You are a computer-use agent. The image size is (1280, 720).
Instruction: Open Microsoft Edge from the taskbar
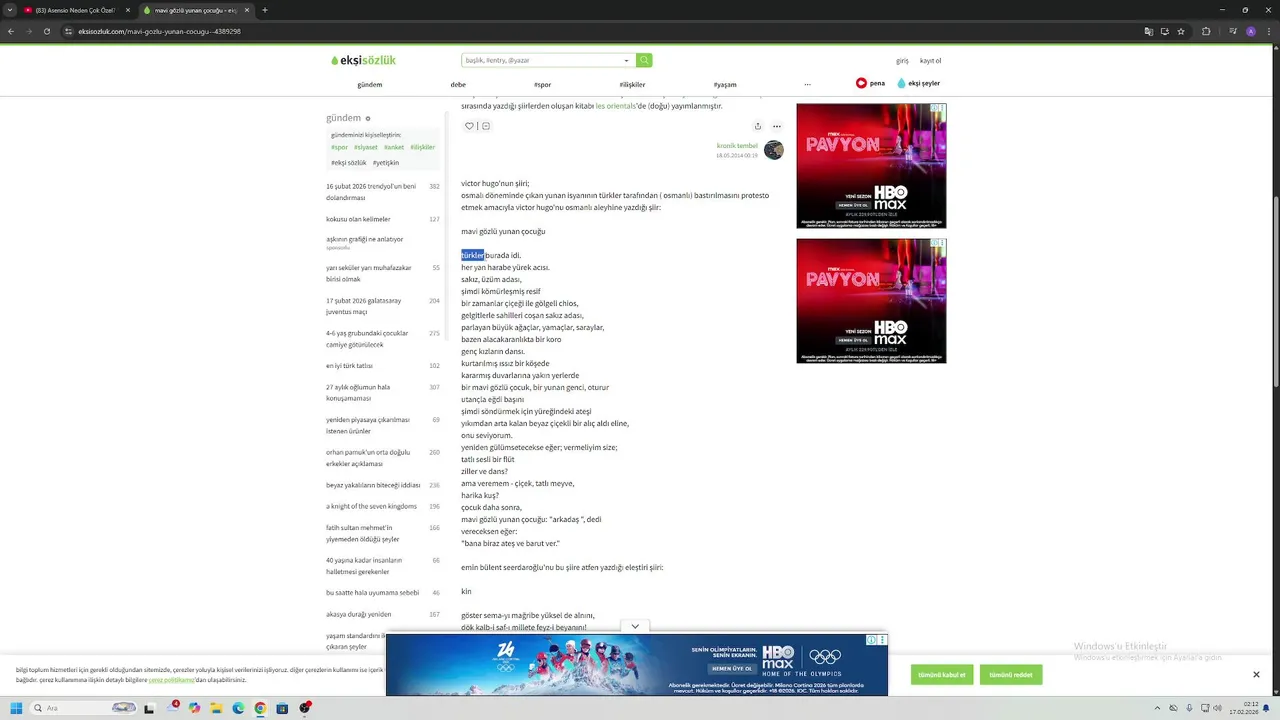(238, 708)
